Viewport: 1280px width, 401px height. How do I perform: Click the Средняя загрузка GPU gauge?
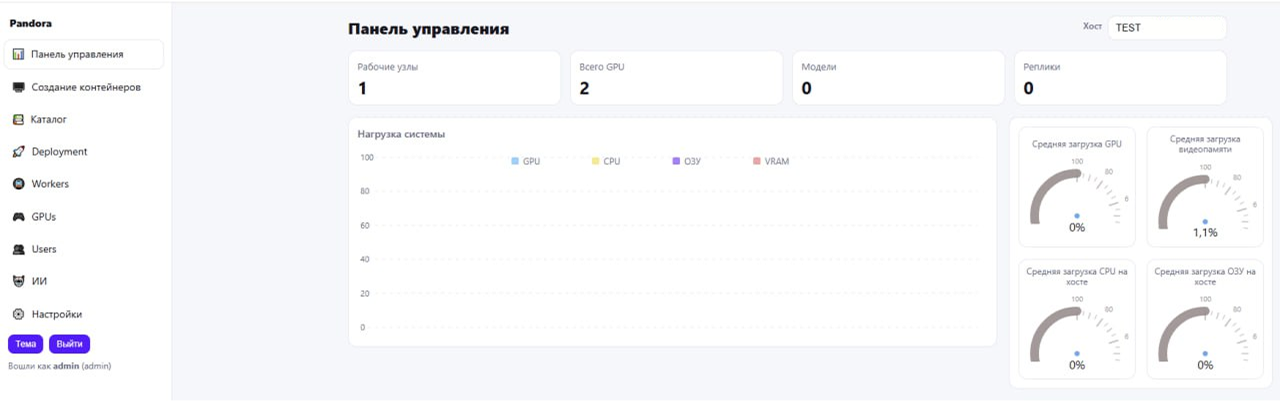(x=1077, y=186)
